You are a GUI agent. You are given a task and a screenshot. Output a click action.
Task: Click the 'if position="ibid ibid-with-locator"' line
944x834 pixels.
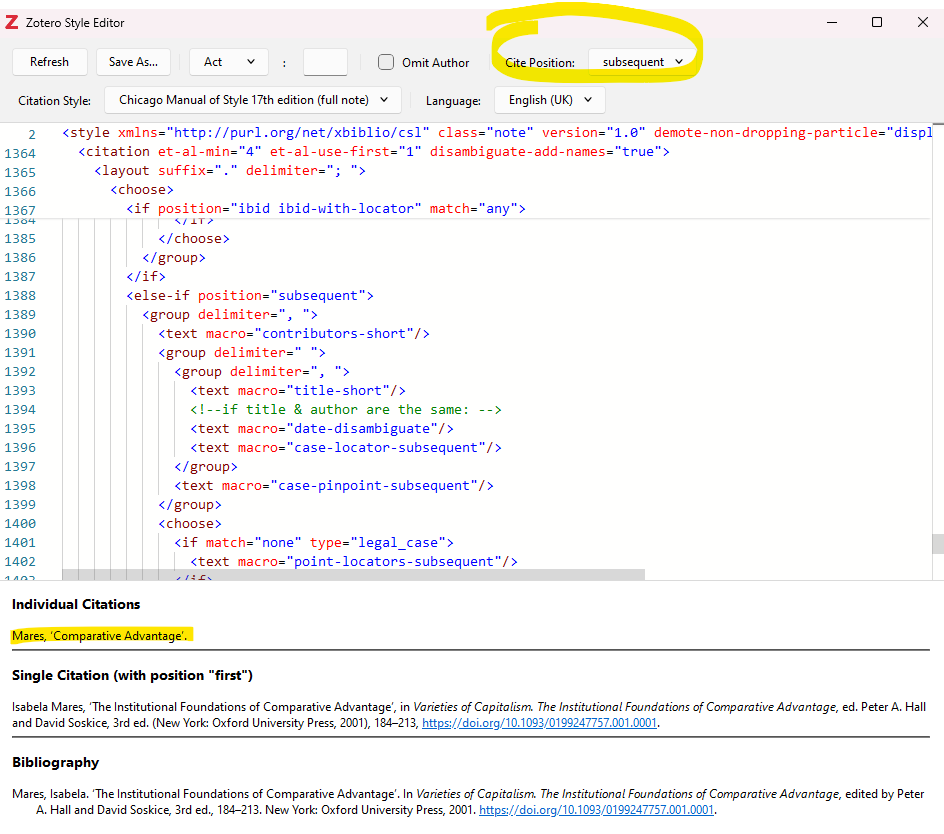326,208
